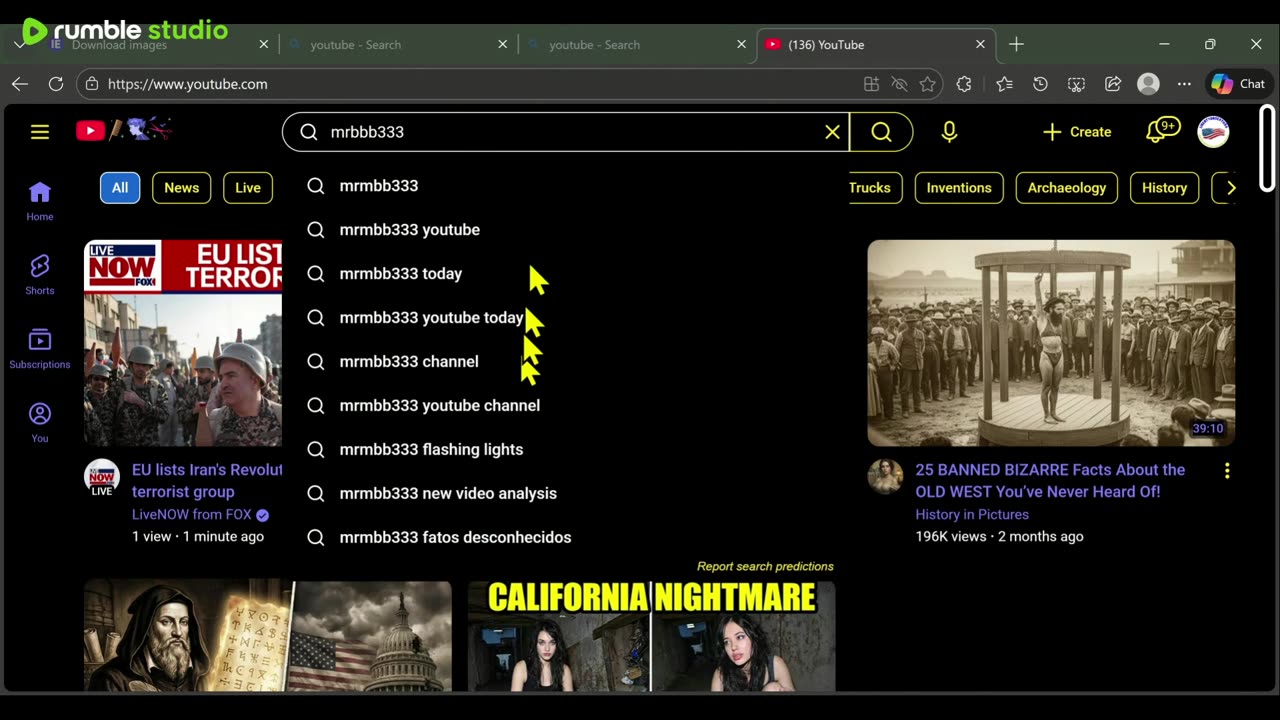The width and height of the screenshot is (1280, 720).
Task: Expand the tab actions menu chevron
Action: [20, 44]
